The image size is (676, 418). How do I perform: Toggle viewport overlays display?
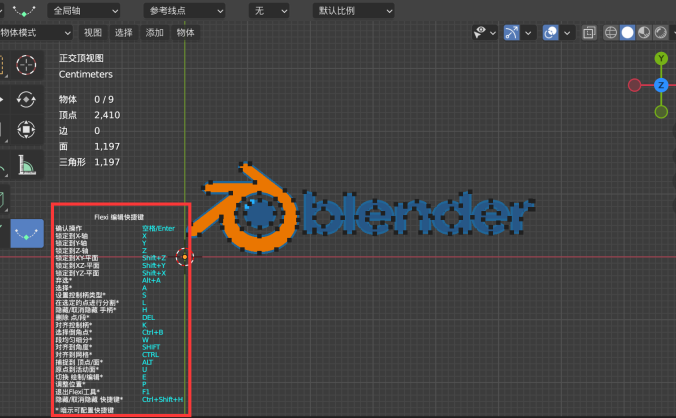[551, 33]
